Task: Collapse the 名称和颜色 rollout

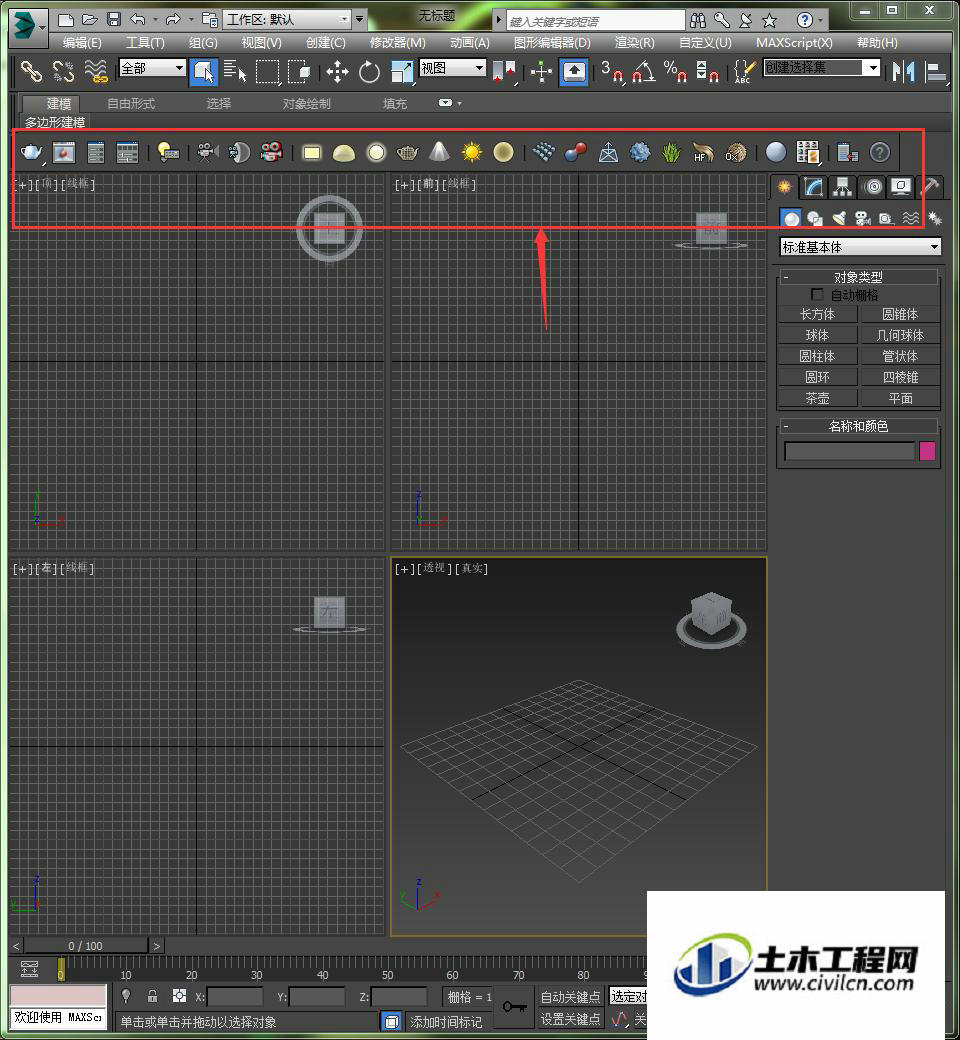Action: point(858,426)
